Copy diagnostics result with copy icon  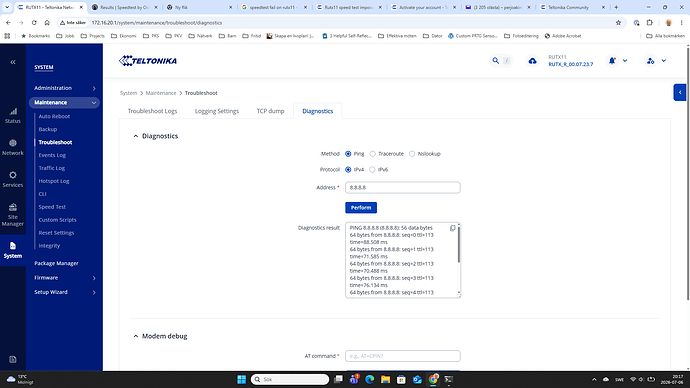click(452, 228)
